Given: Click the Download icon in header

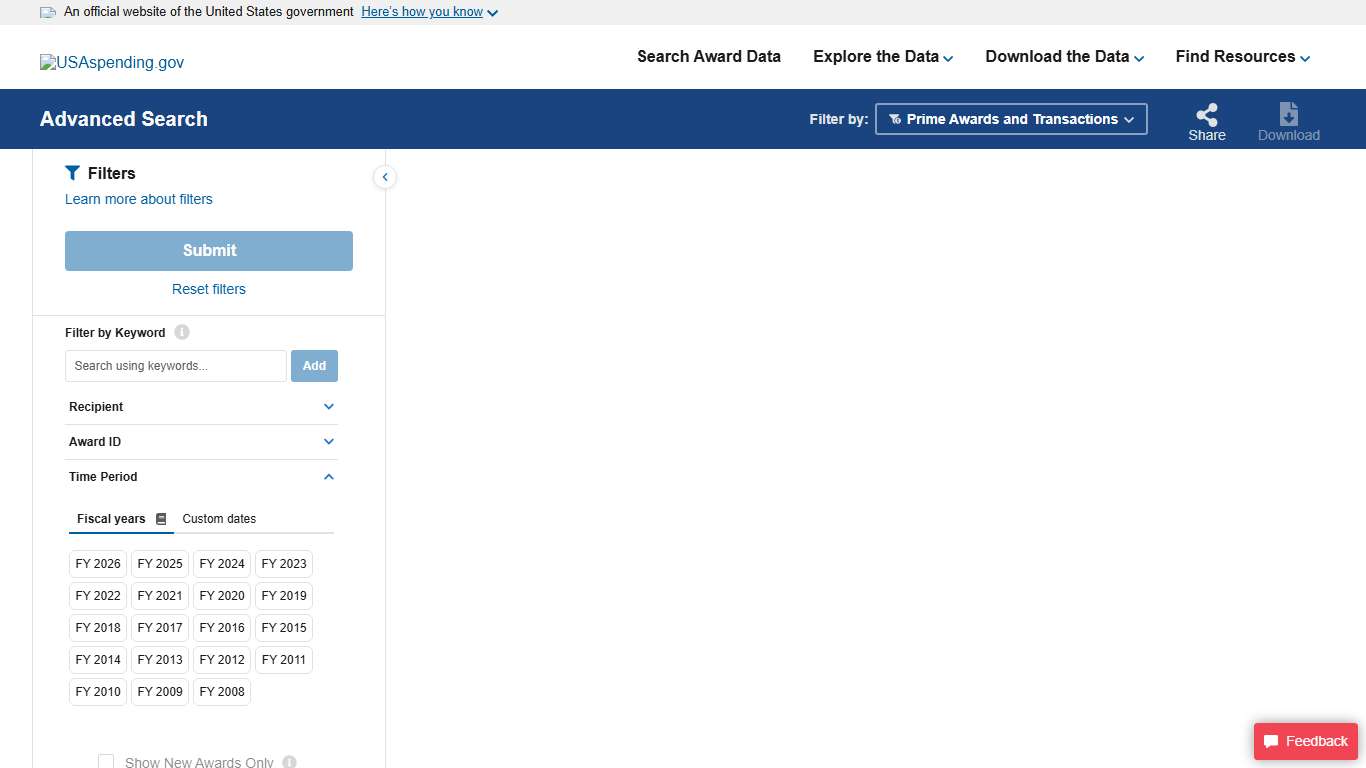Looking at the screenshot, I should [1288, 115].
